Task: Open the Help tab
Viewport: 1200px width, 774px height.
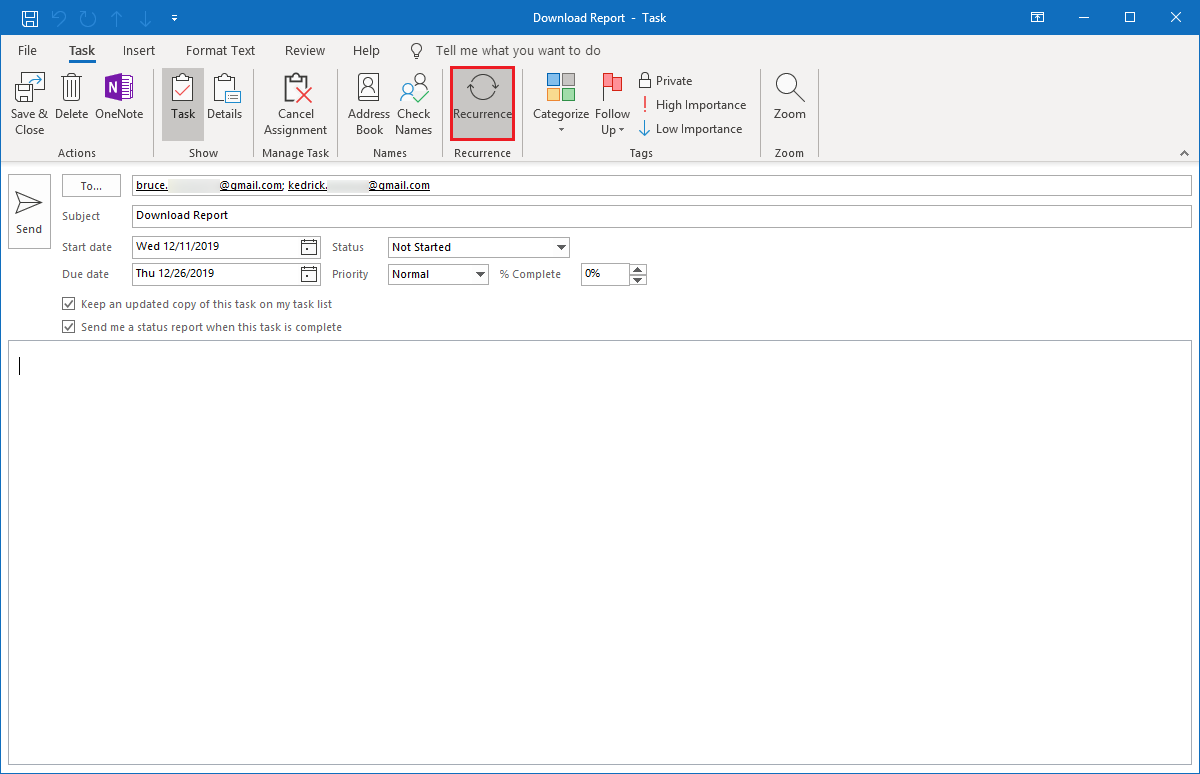Action: (x=366, y=50)
